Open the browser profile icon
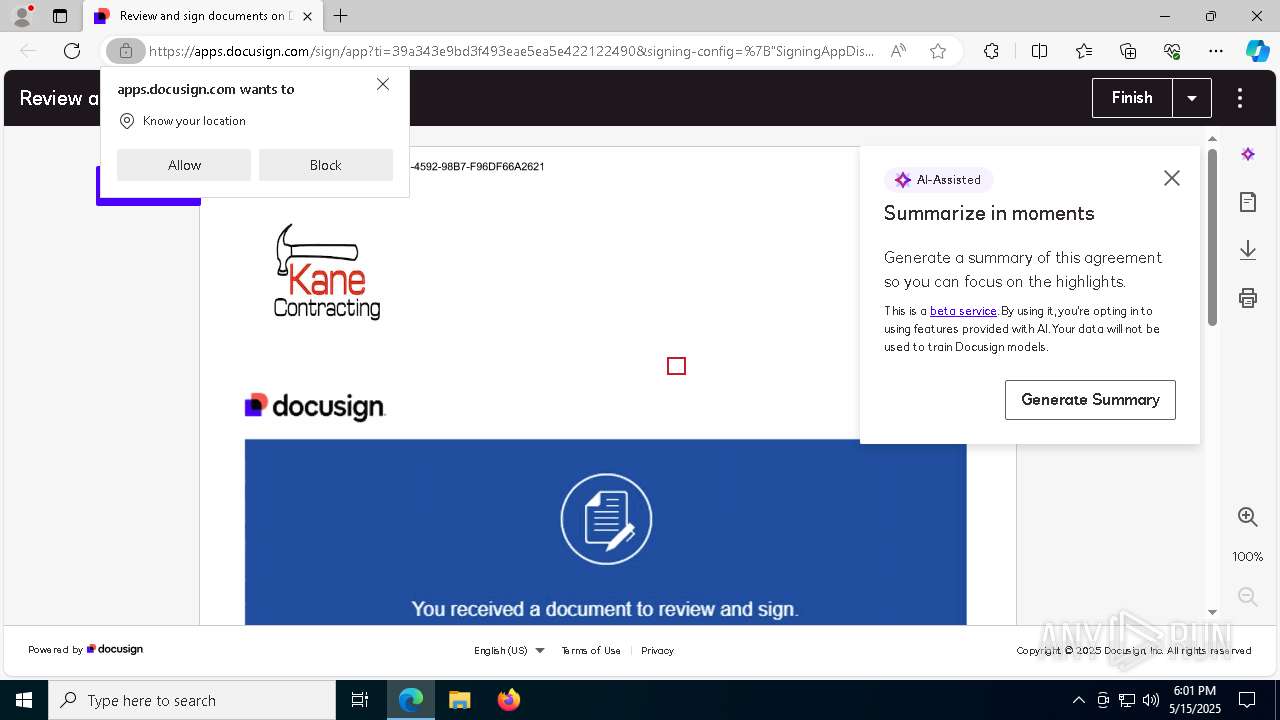1280x720 pixels. coord(22,16)
